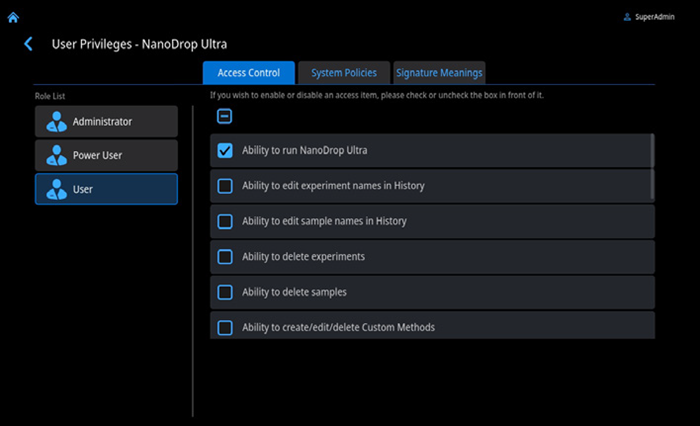
Task: Click 'Ability to edit sample names in History' text
Action: click(x=324, y=221)
